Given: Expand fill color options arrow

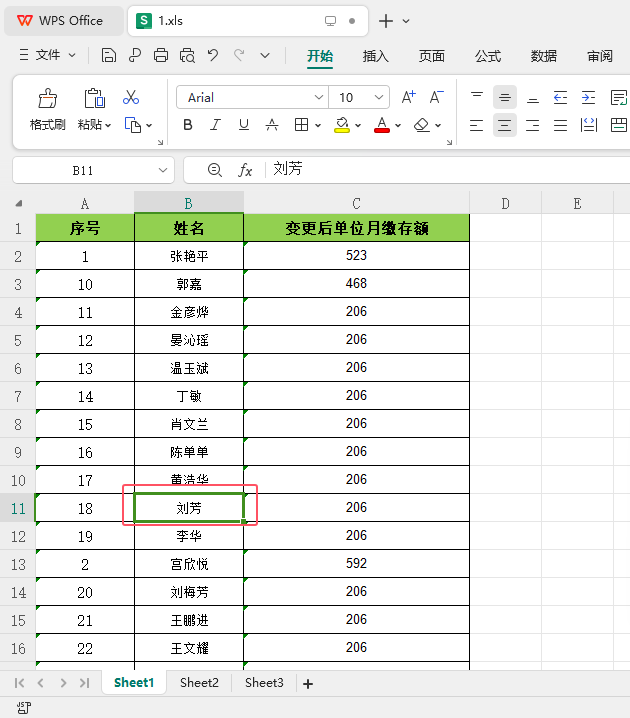Looking at the screenshot, I should [358, 125].
